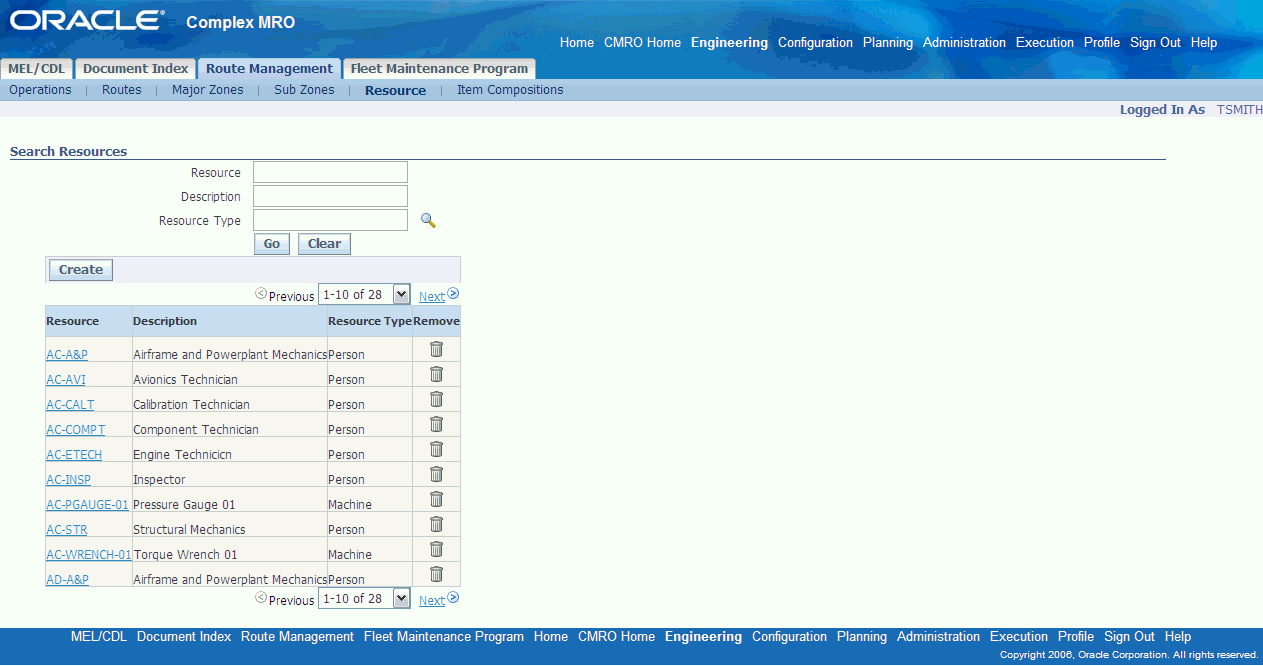Image resolution: width=1263 pixels, height=666 pixels.
Task: Open Configuration in top header
Action: point(815,43)
